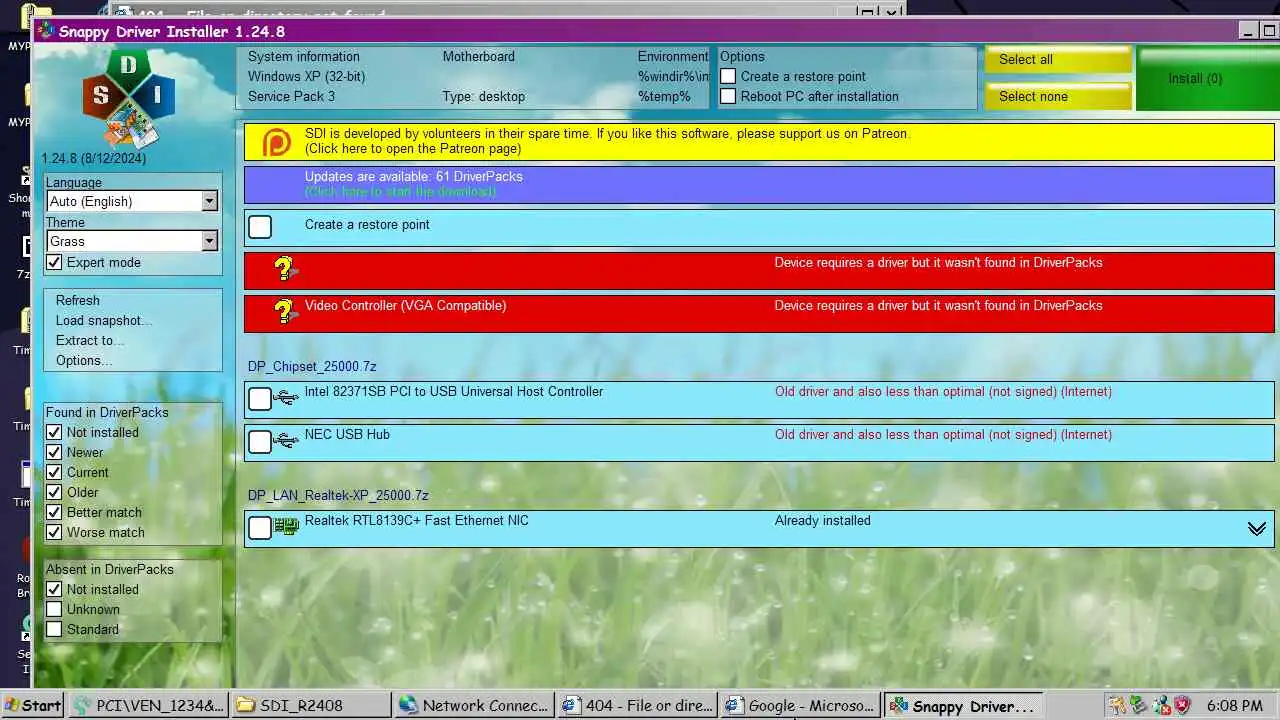The image size is (1280, 720).
Task: Click the Updates are available download banner
Action: click(x=759, y=184)
